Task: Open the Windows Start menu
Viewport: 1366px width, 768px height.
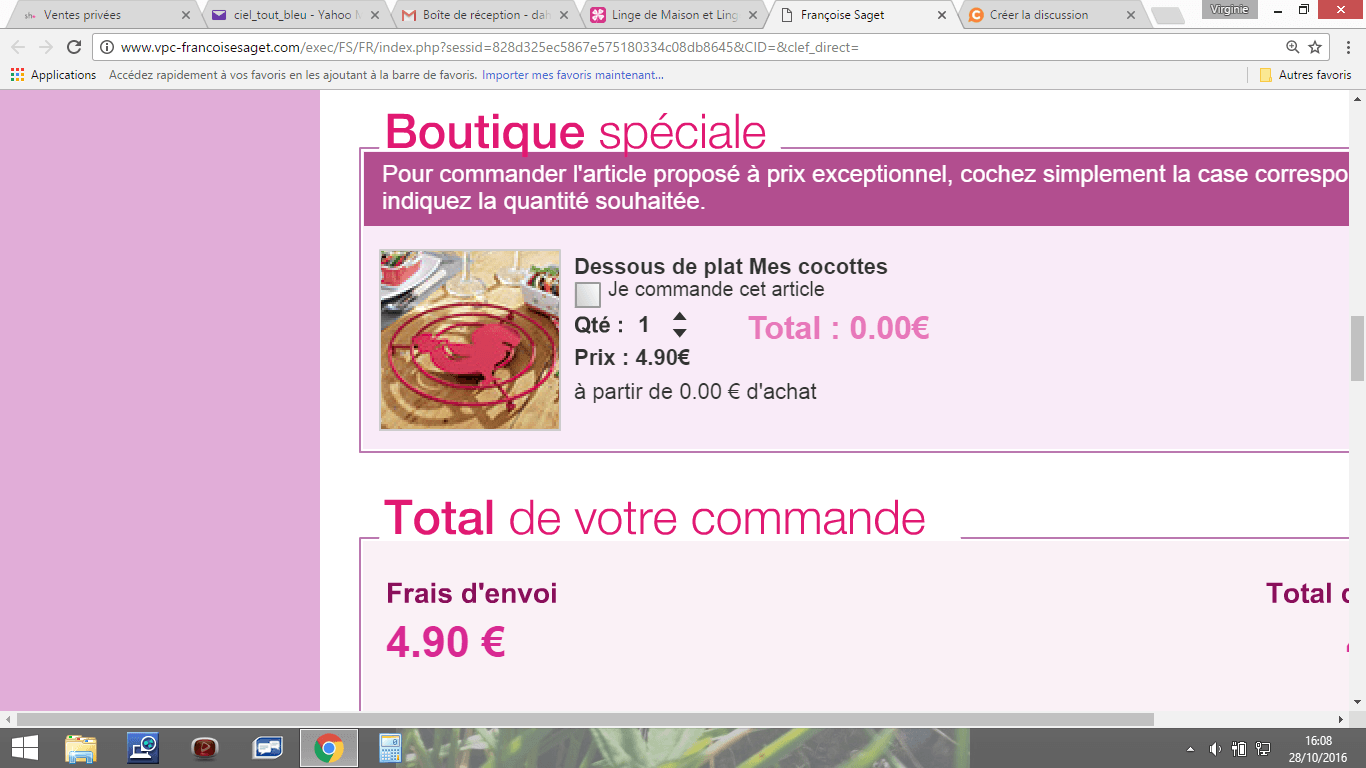Action: (24, 748)
